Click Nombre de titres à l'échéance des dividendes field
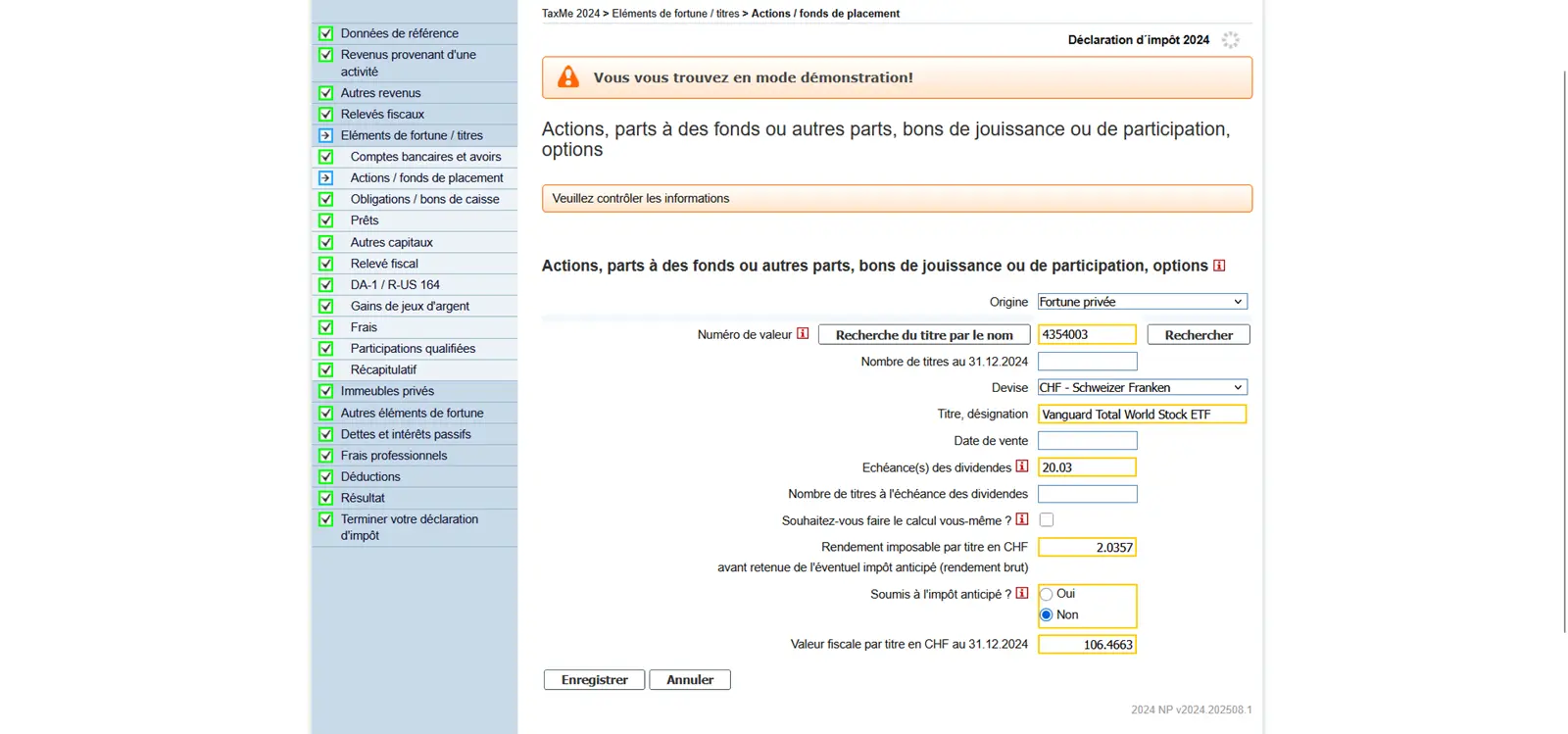This screenshot has height=734, width=1568. [x=1087, y=494]
